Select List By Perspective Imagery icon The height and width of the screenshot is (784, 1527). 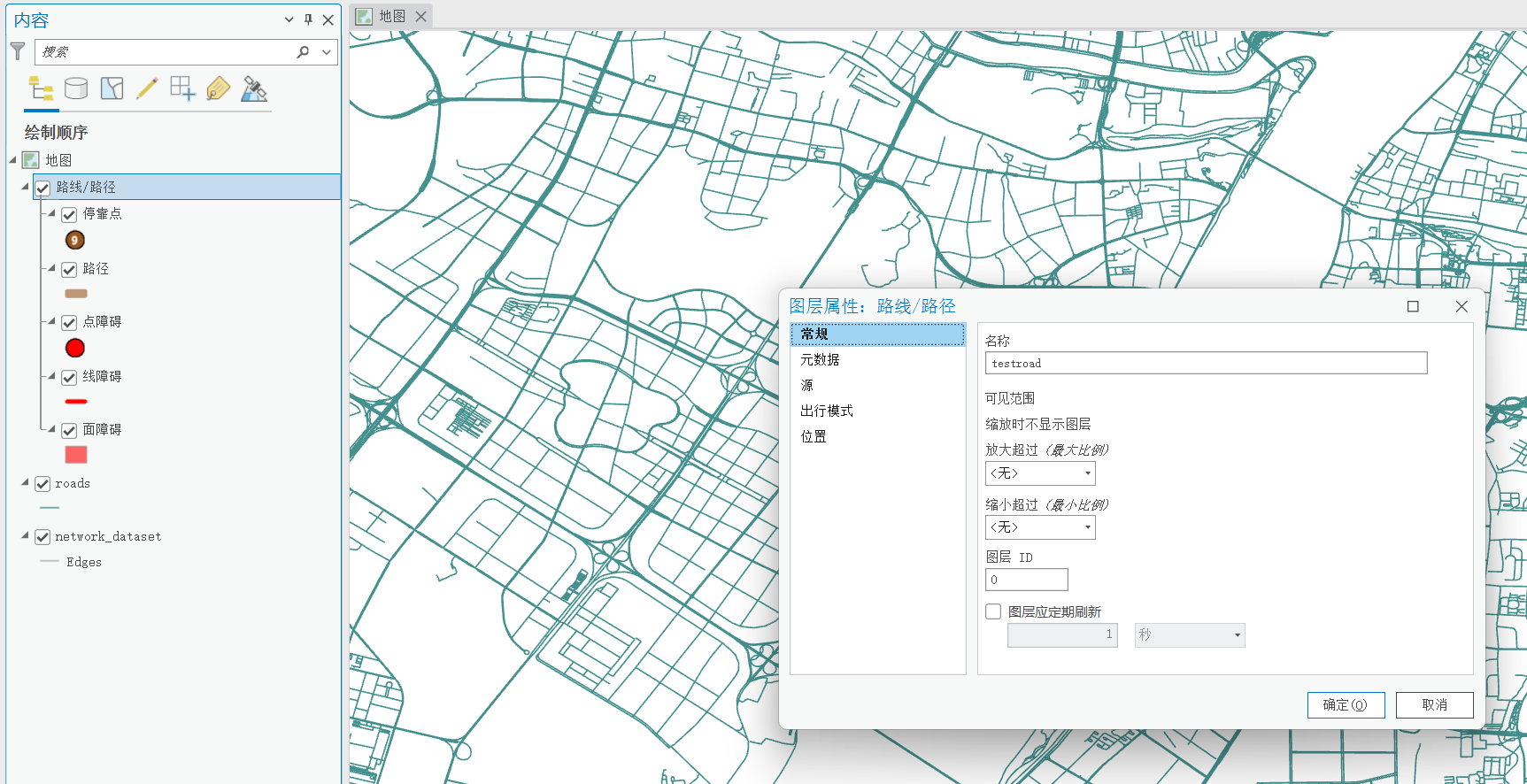tap(254, 88)
